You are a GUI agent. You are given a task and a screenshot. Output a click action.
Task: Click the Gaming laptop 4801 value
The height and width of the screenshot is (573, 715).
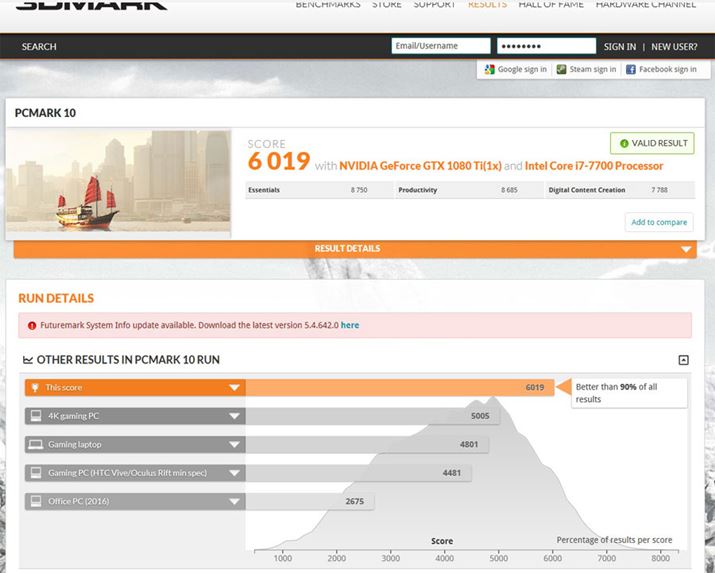pyautogui.click(x=469, y=444)
